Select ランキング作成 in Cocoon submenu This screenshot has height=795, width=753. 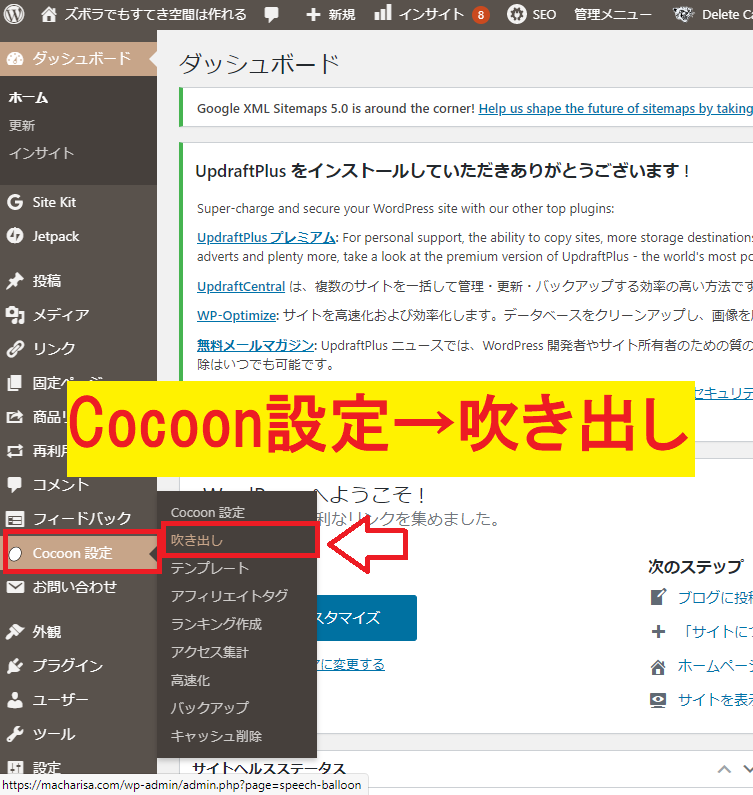(x=216, y=624)
